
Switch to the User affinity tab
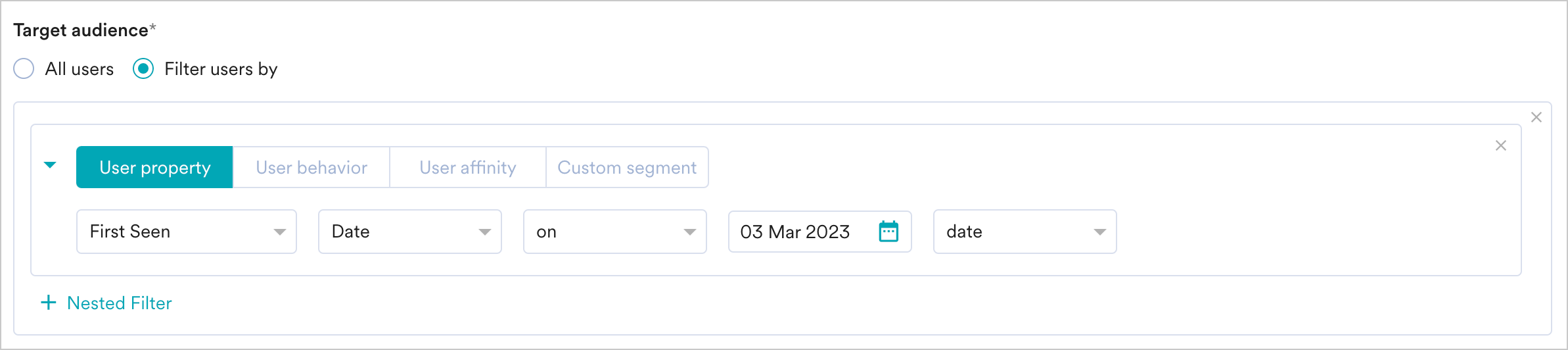(468, 168)
